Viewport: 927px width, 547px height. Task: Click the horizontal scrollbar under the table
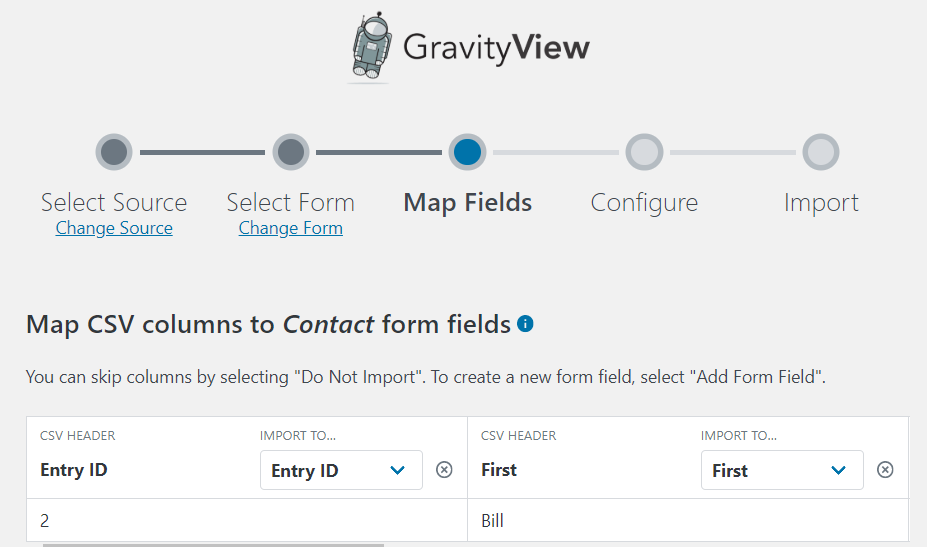click(x=213, y=545)
